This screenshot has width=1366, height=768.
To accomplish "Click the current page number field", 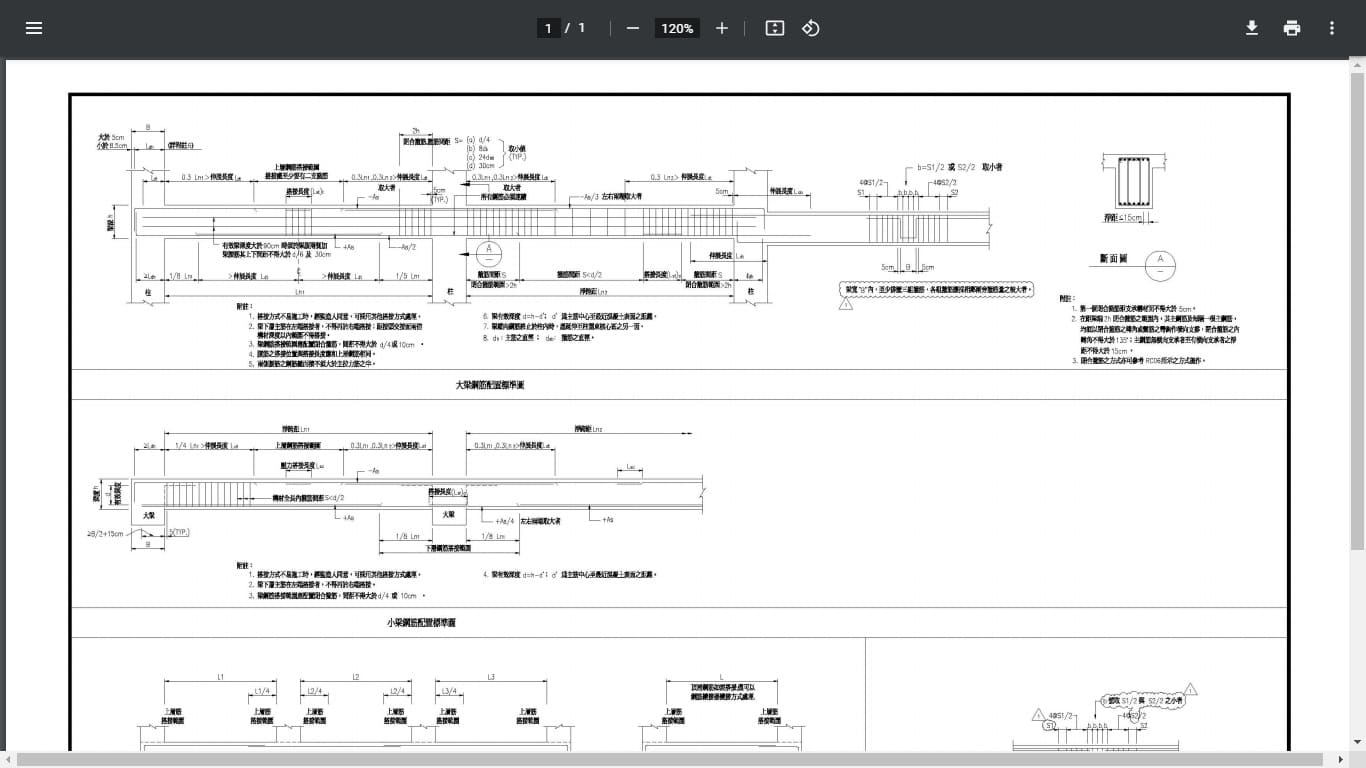I will 547,28.
